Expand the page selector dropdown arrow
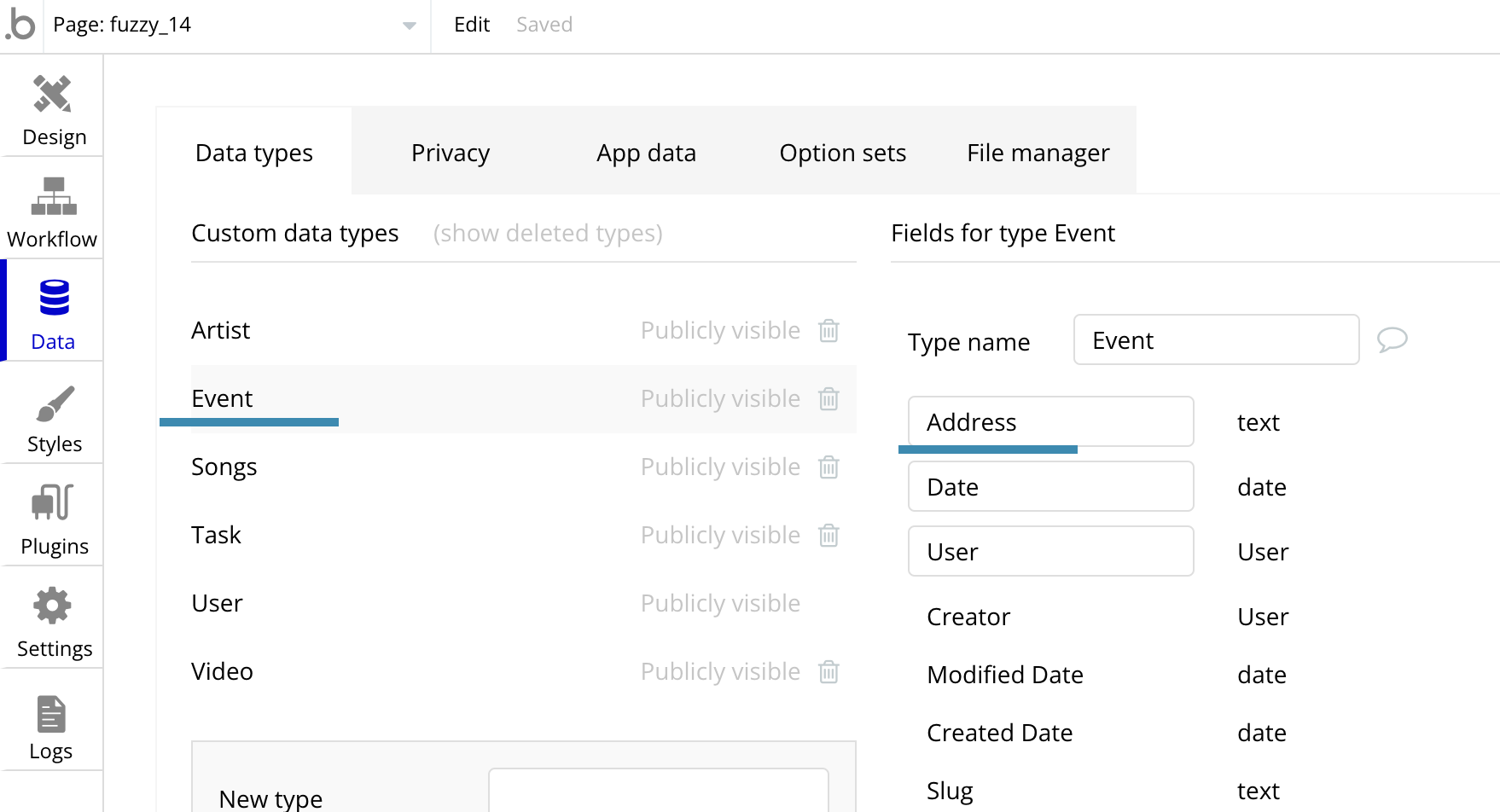Screen dimensions: 1500x812 coord(410,26)
